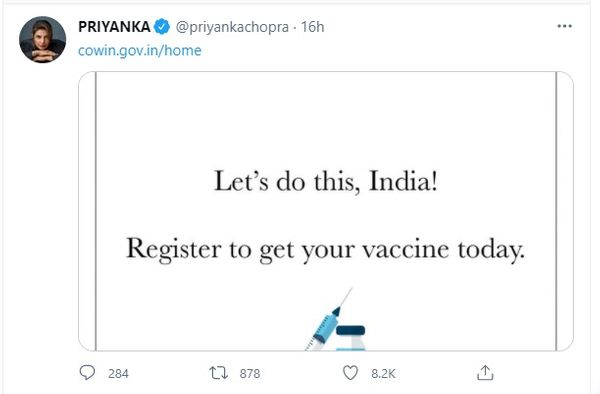Open the attached image card
600x394 pixels.
click(x=326, y=211)
